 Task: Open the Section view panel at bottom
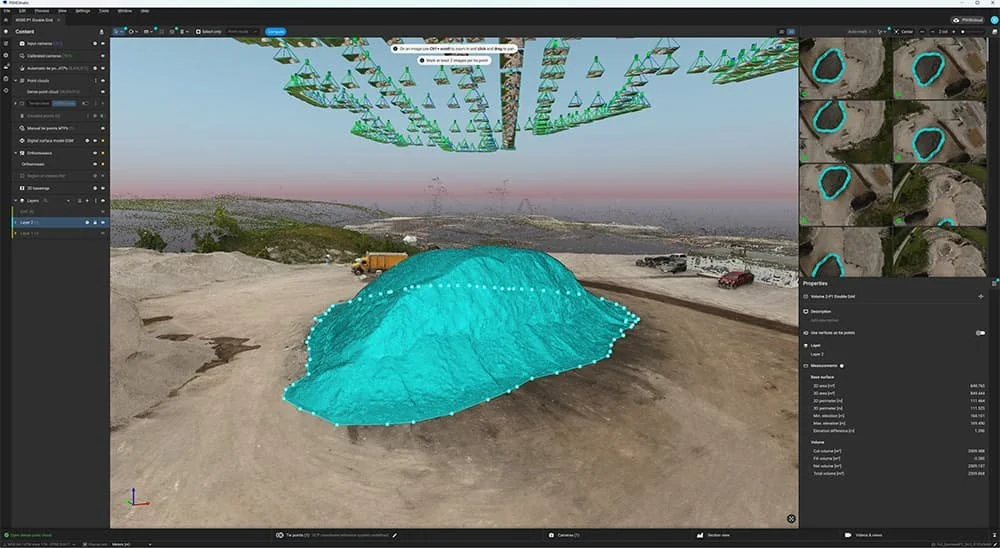713,535
